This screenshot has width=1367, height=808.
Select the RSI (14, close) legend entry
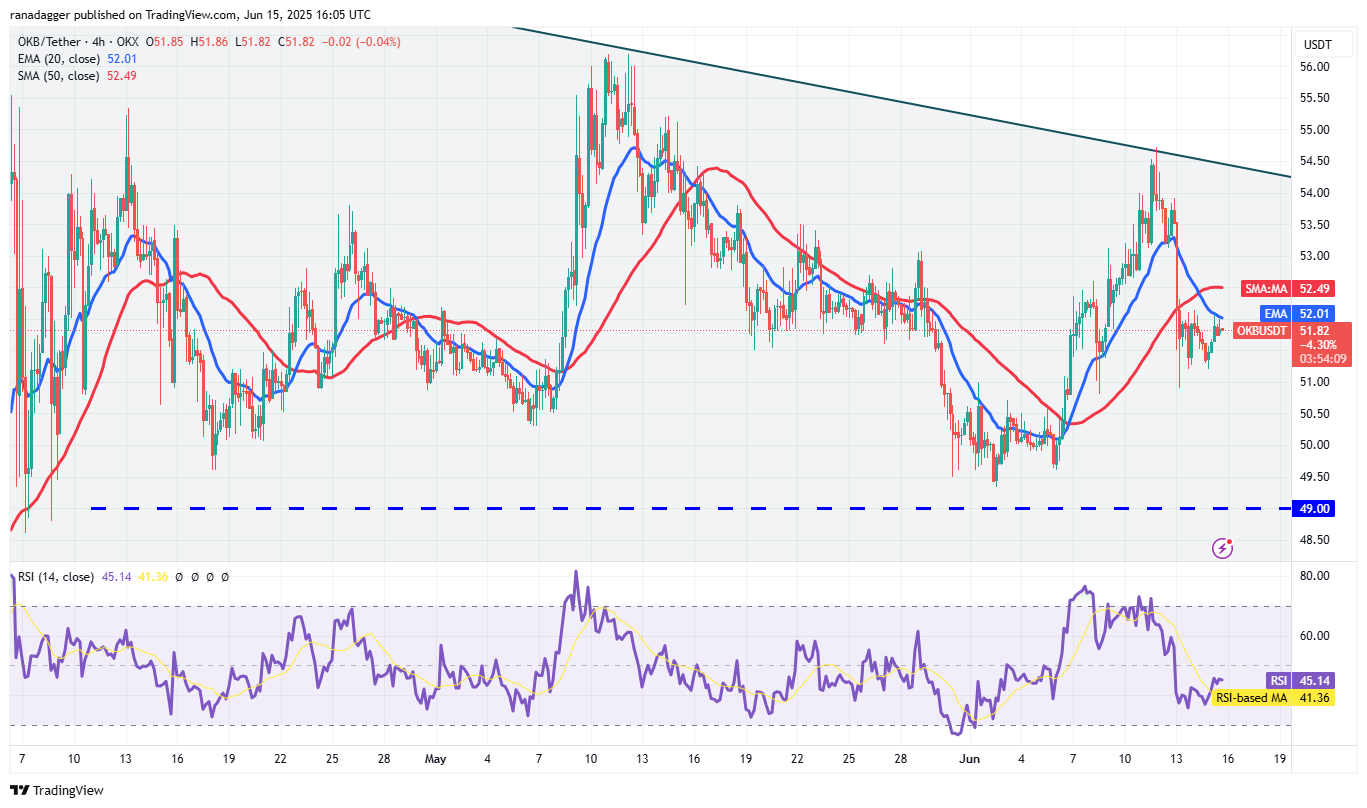click(55, 577)
